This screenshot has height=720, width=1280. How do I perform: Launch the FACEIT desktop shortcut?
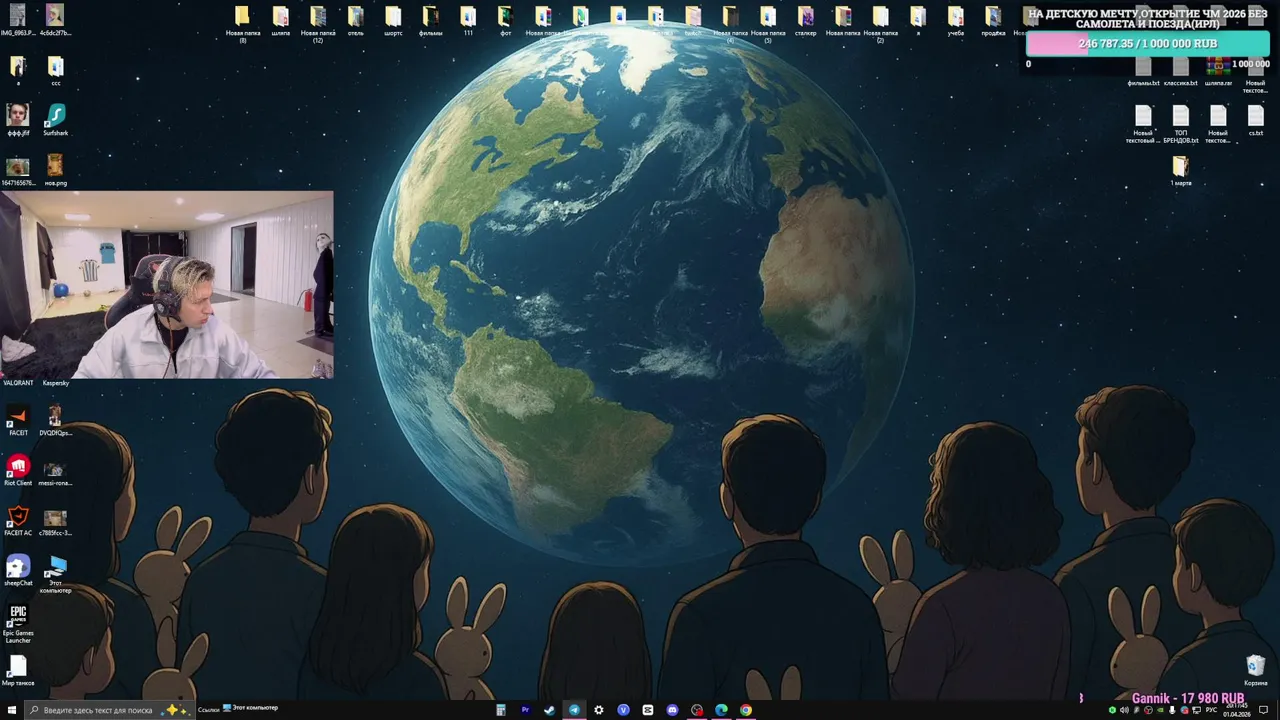pos(18,419)
